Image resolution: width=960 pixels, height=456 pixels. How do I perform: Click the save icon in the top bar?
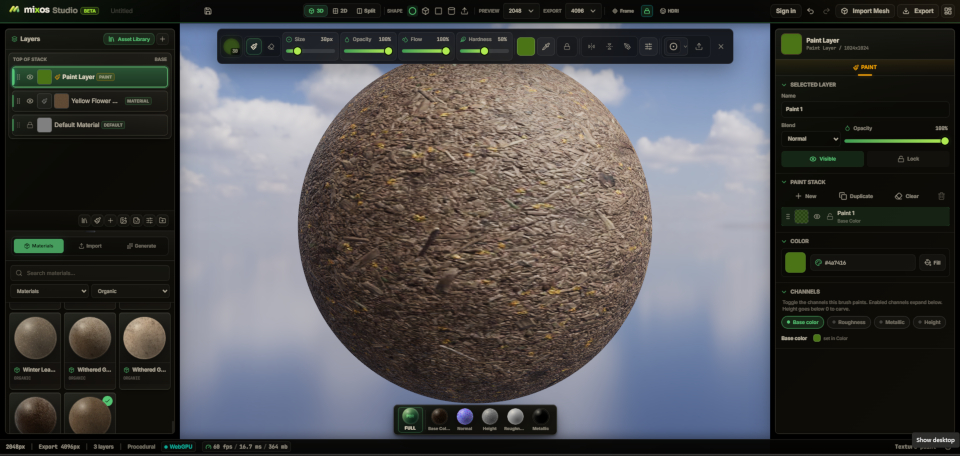(x=208, y=11)
